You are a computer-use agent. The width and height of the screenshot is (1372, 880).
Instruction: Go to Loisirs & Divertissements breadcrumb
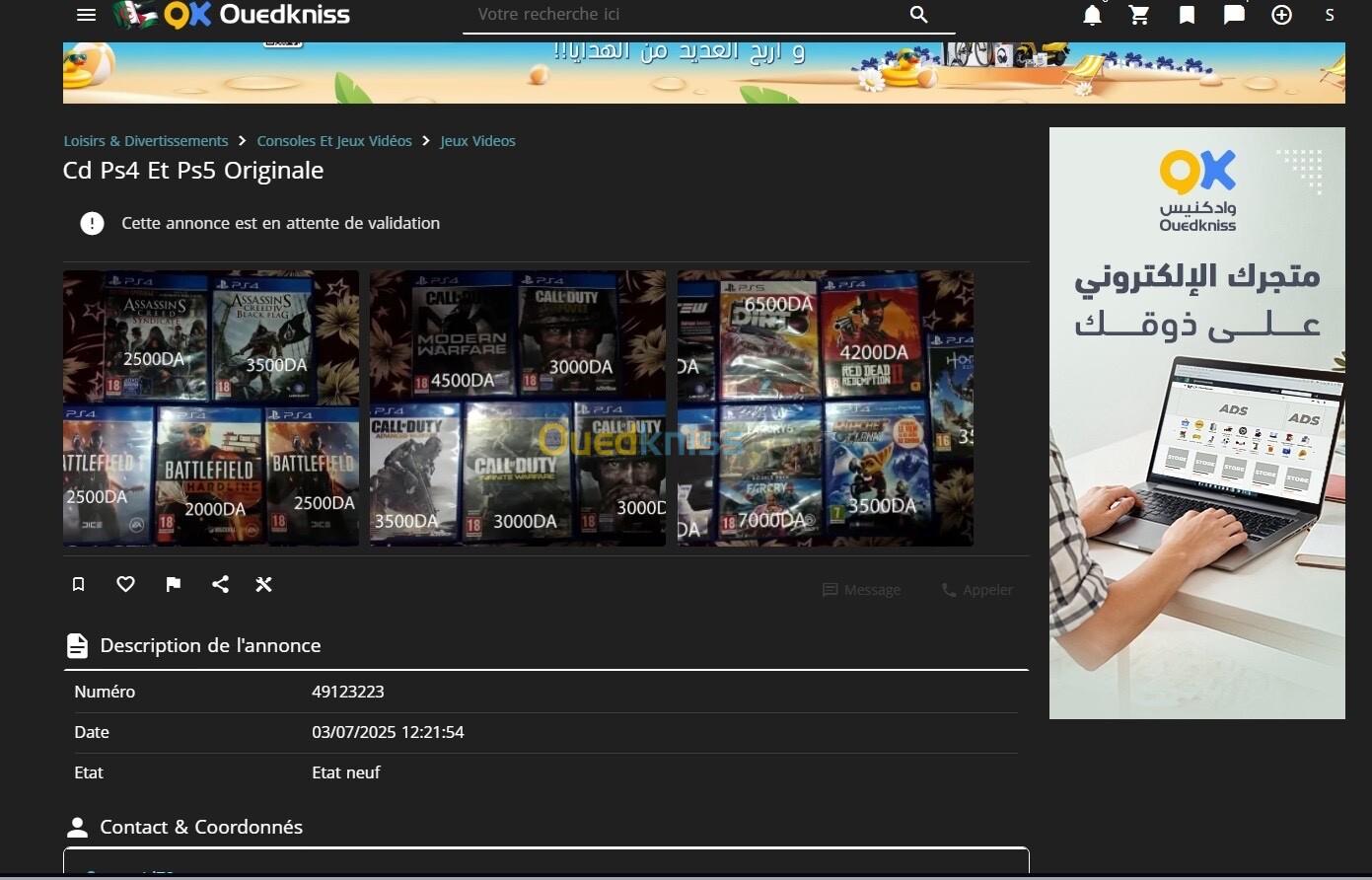[146, 141]
